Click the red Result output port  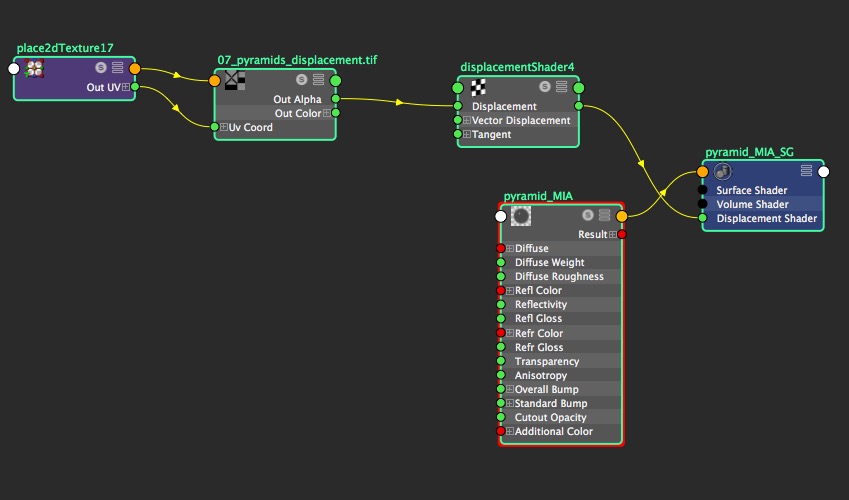pyautogui.click(x=622, y=234)
